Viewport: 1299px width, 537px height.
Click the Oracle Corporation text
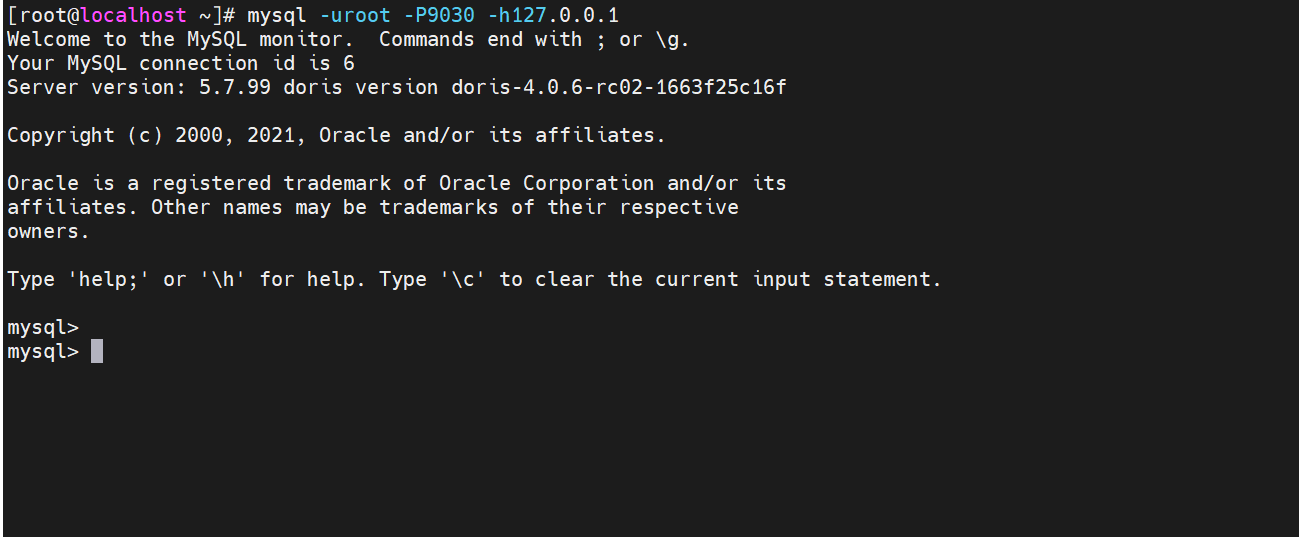[547, 184]
